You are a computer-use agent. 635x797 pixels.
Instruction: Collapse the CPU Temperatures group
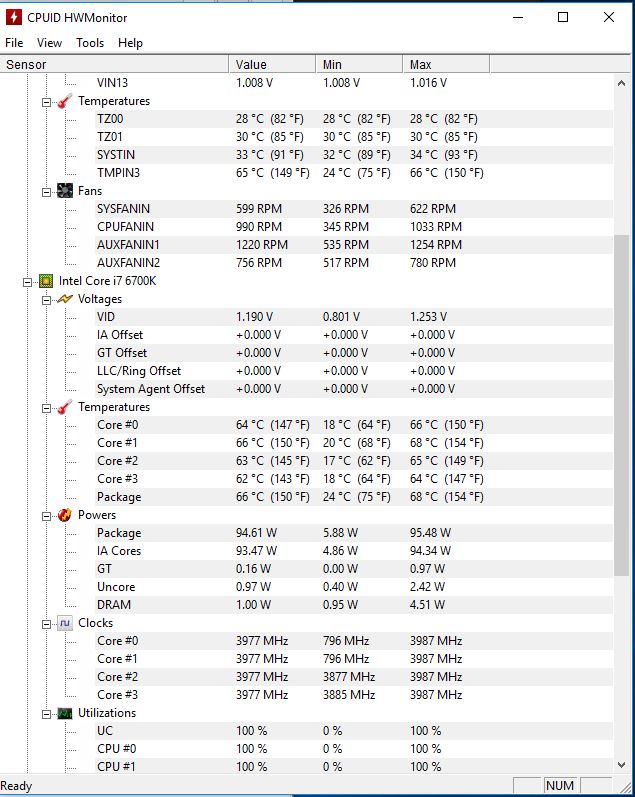pos(46,408)
